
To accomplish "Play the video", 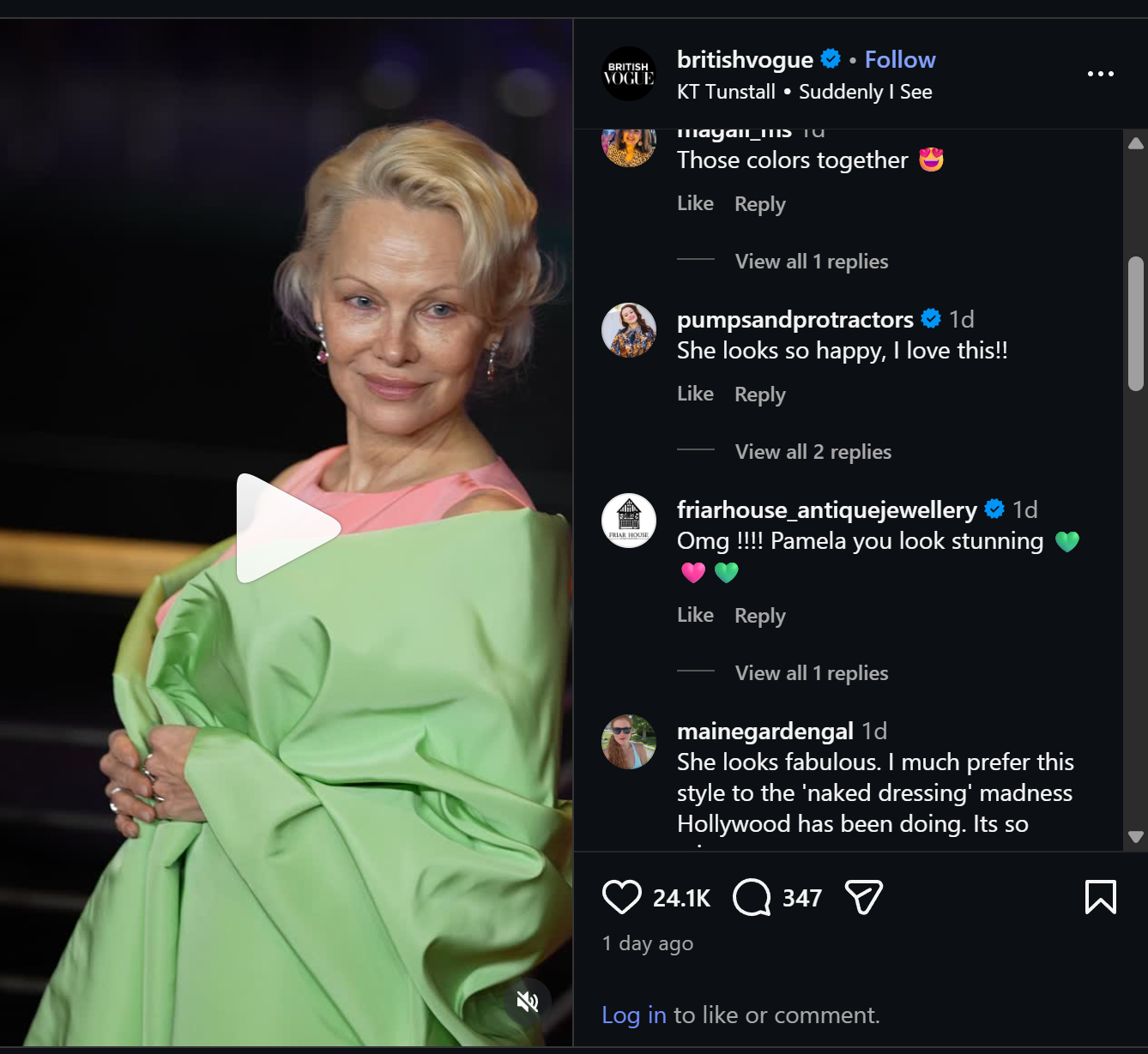I will coord(287,528).
